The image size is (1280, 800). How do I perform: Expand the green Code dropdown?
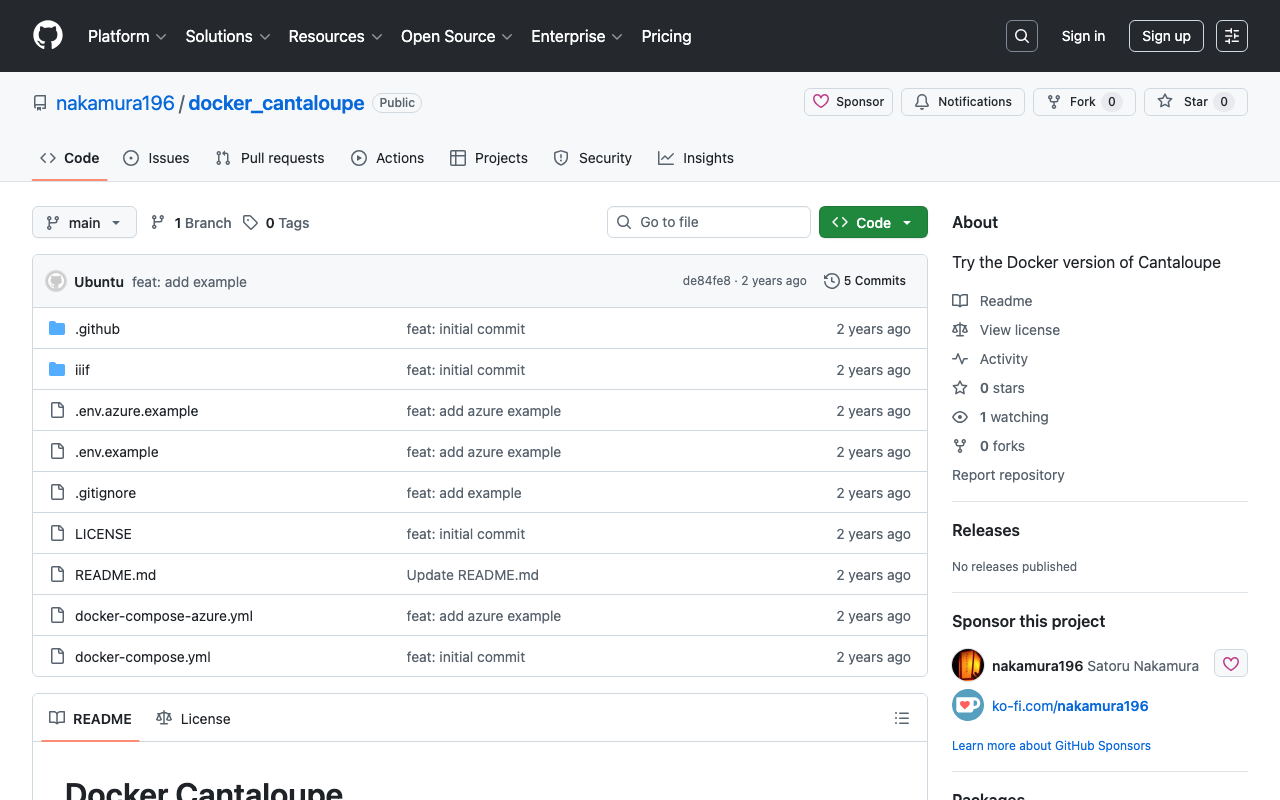point(872,222)
